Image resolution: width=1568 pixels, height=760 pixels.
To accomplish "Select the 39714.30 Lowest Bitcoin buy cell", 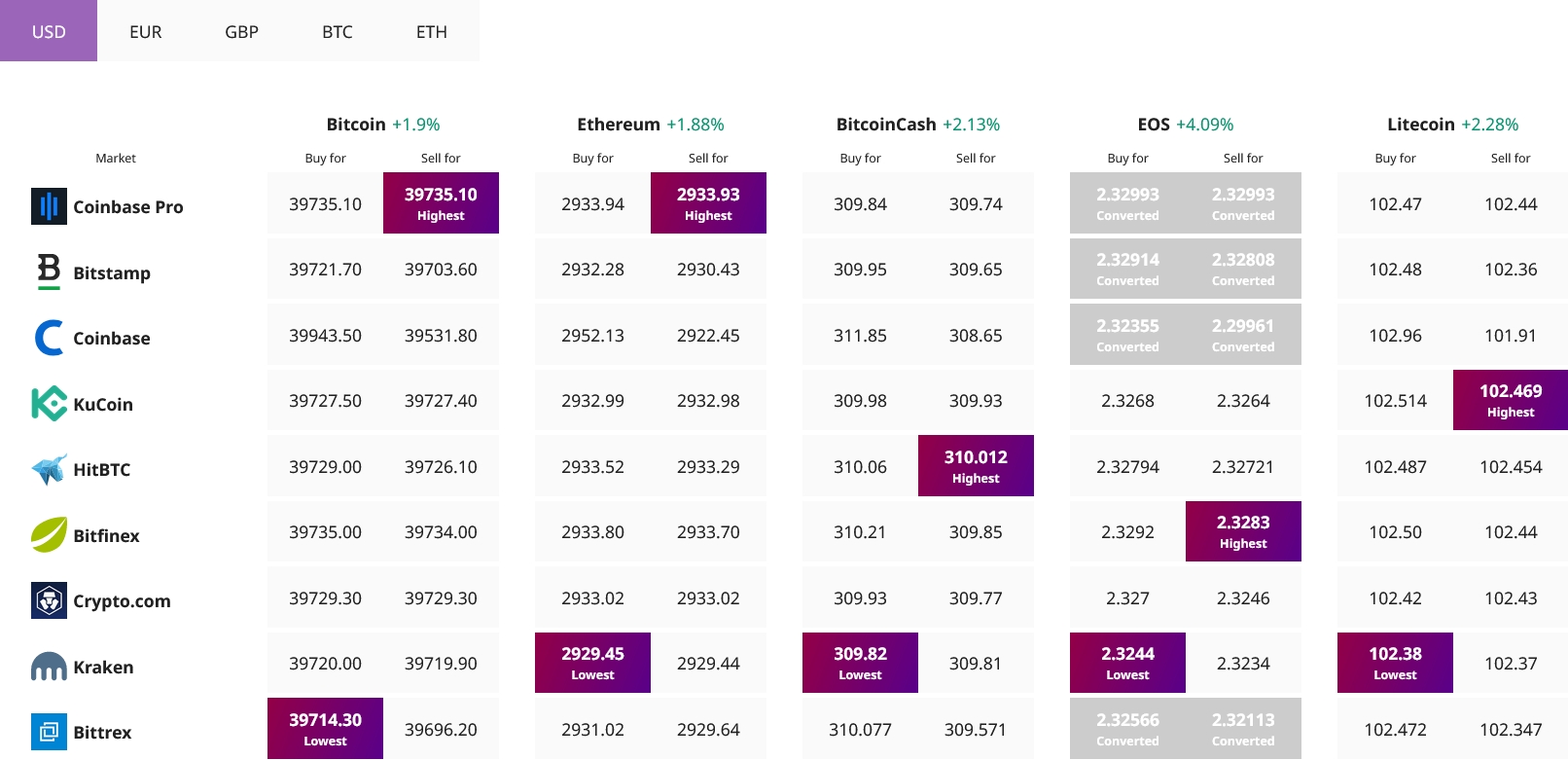I will click(x=325, y=728).
